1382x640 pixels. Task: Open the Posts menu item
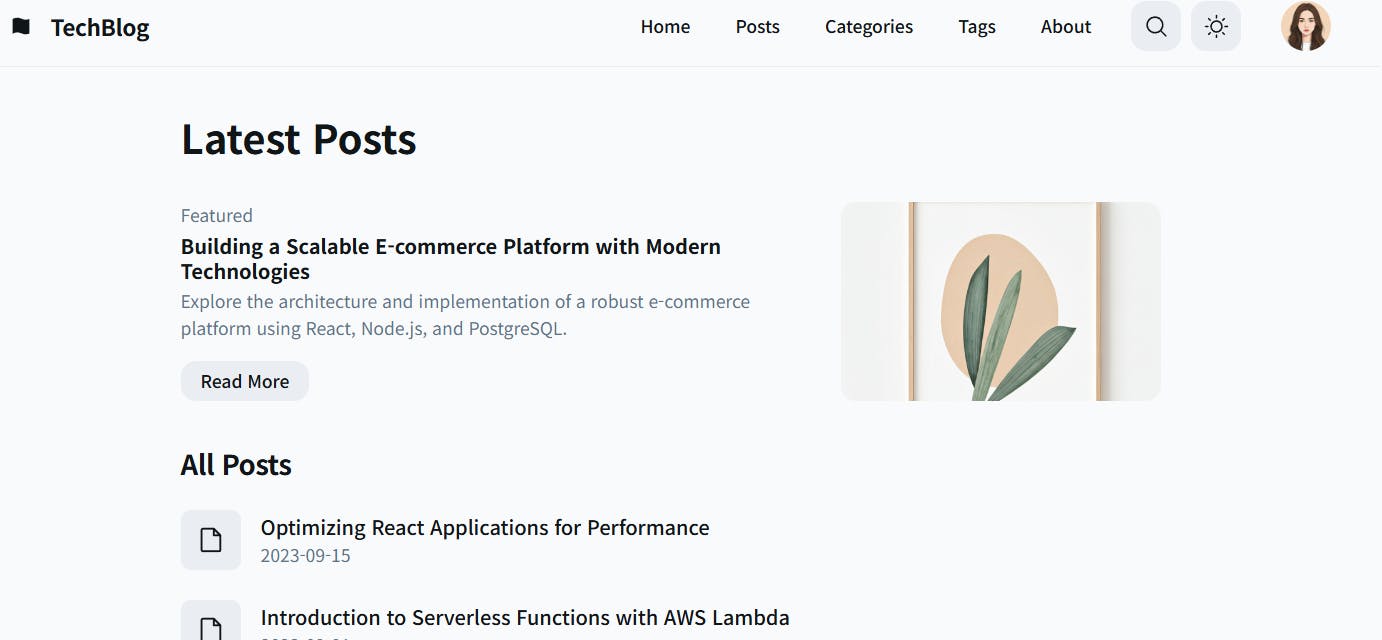(757, 27)
